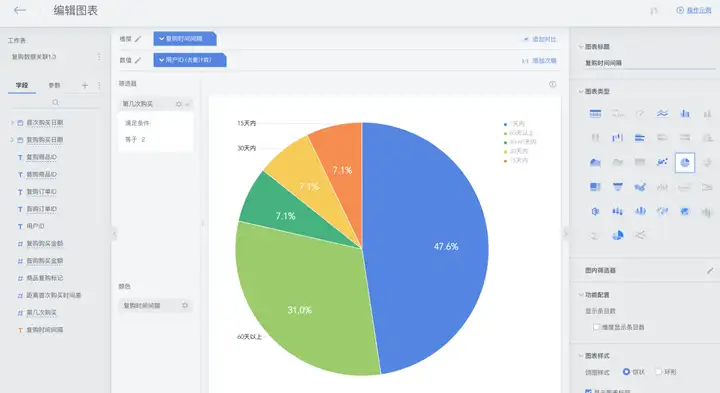
Task: Select the 饼状 radio button
Action: click(x=626, y=372)
